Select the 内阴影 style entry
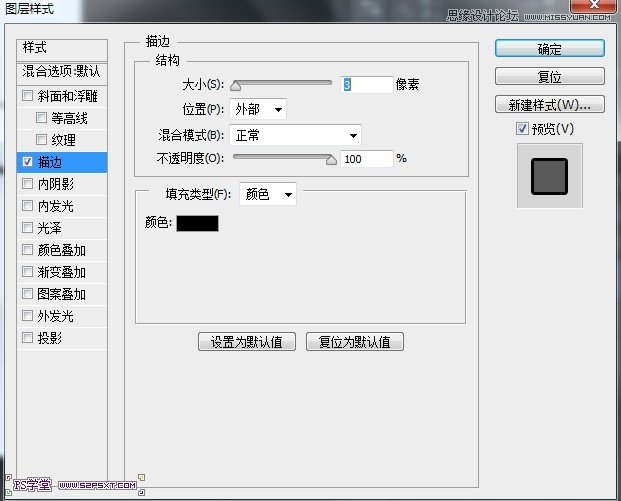This screenshot has height=501, width=621. [55, 184]
